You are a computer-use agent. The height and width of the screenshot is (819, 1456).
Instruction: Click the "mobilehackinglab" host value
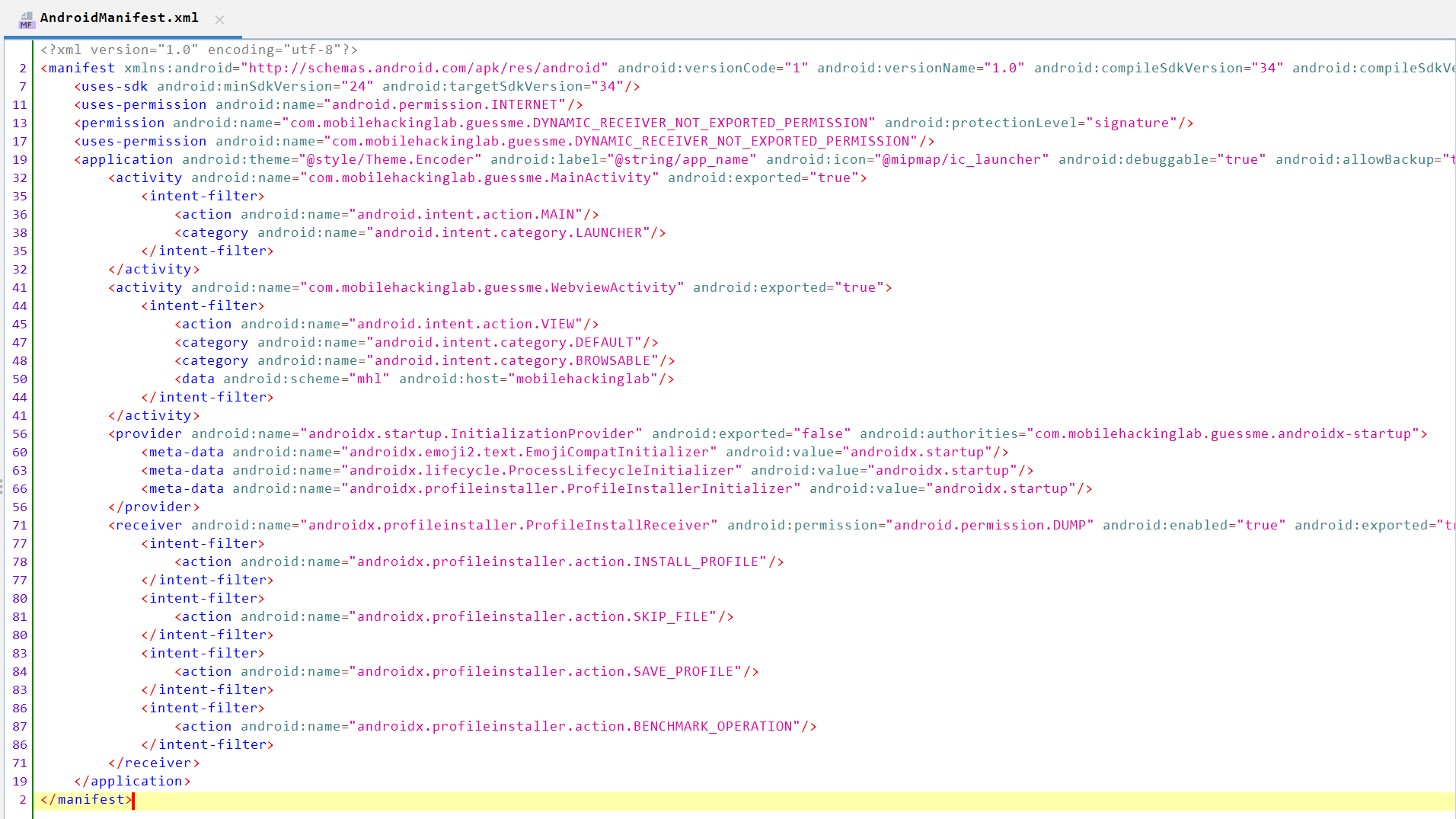click(583, 379)
